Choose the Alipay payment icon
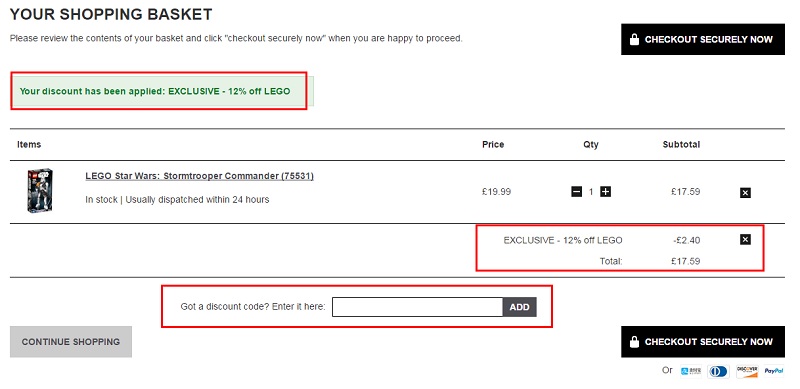Viewport: 800px width, 389px height. pyautogui.click(x=691, y=371)
